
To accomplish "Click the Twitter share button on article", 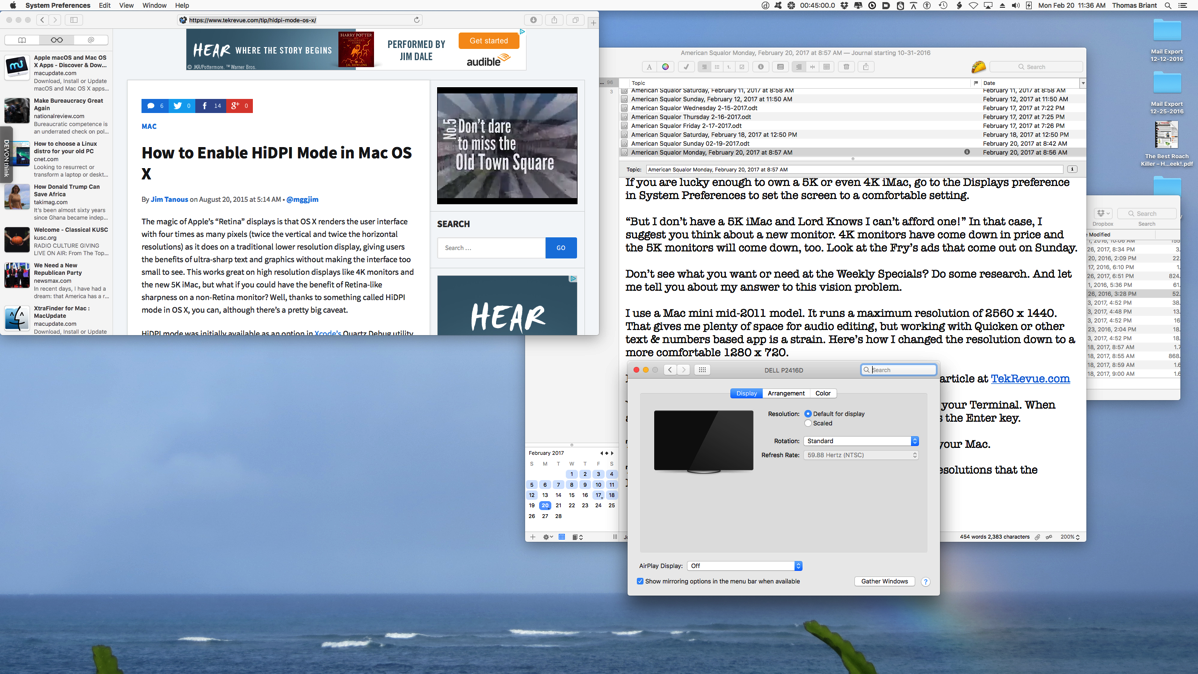I will click(x=182, y=106).
